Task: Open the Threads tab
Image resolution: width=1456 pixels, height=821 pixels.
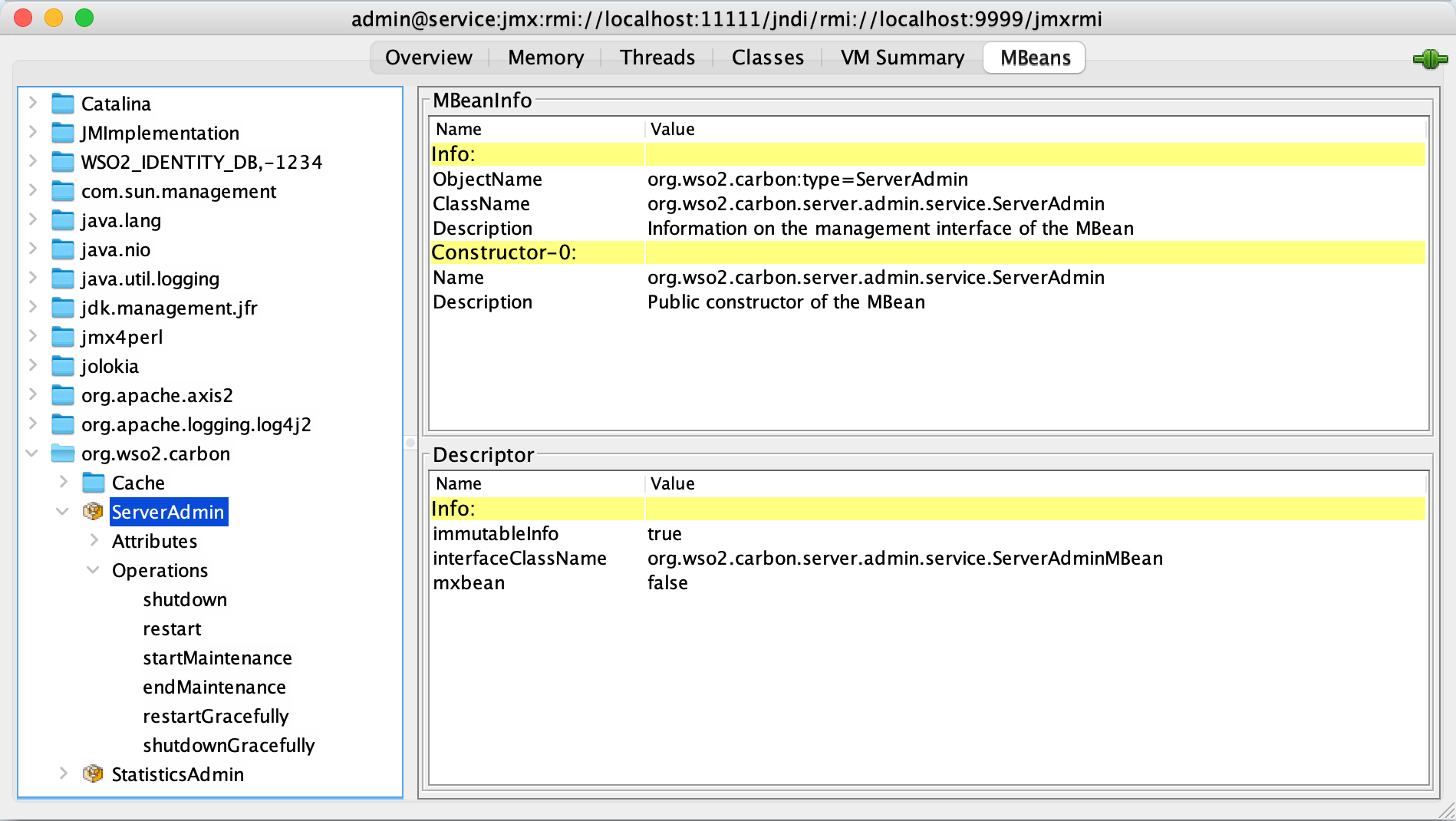Action: 657,58
